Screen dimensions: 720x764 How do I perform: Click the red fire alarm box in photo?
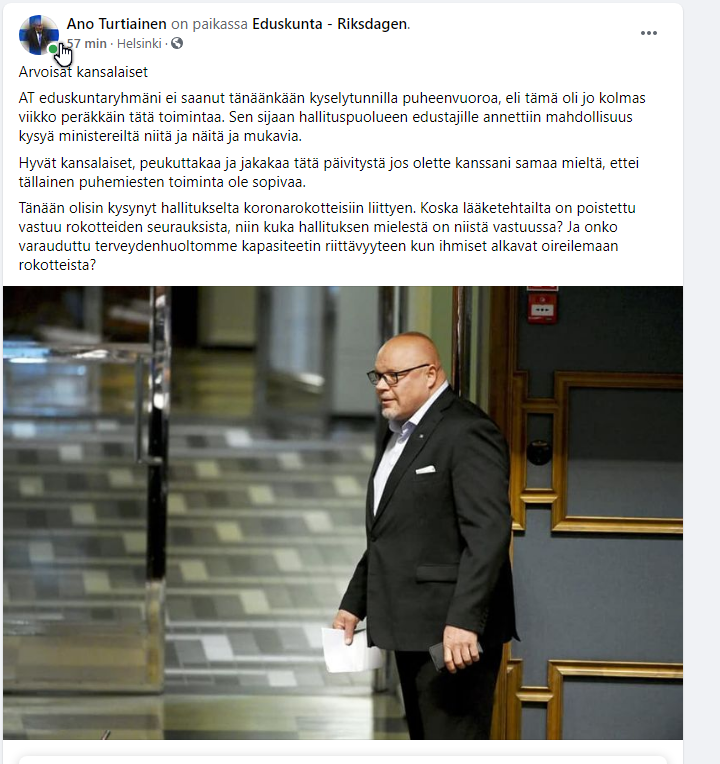click(x=542, y=308)
